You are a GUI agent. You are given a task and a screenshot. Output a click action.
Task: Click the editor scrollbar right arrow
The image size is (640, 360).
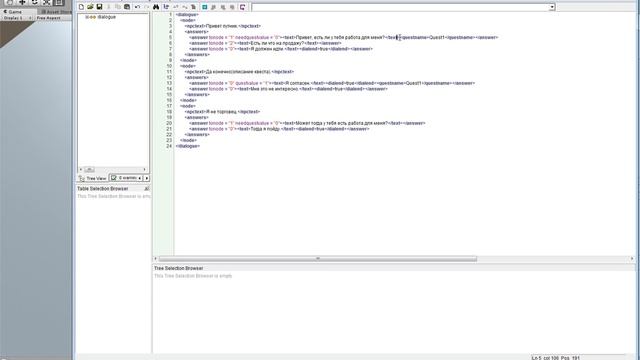point(632,259)
